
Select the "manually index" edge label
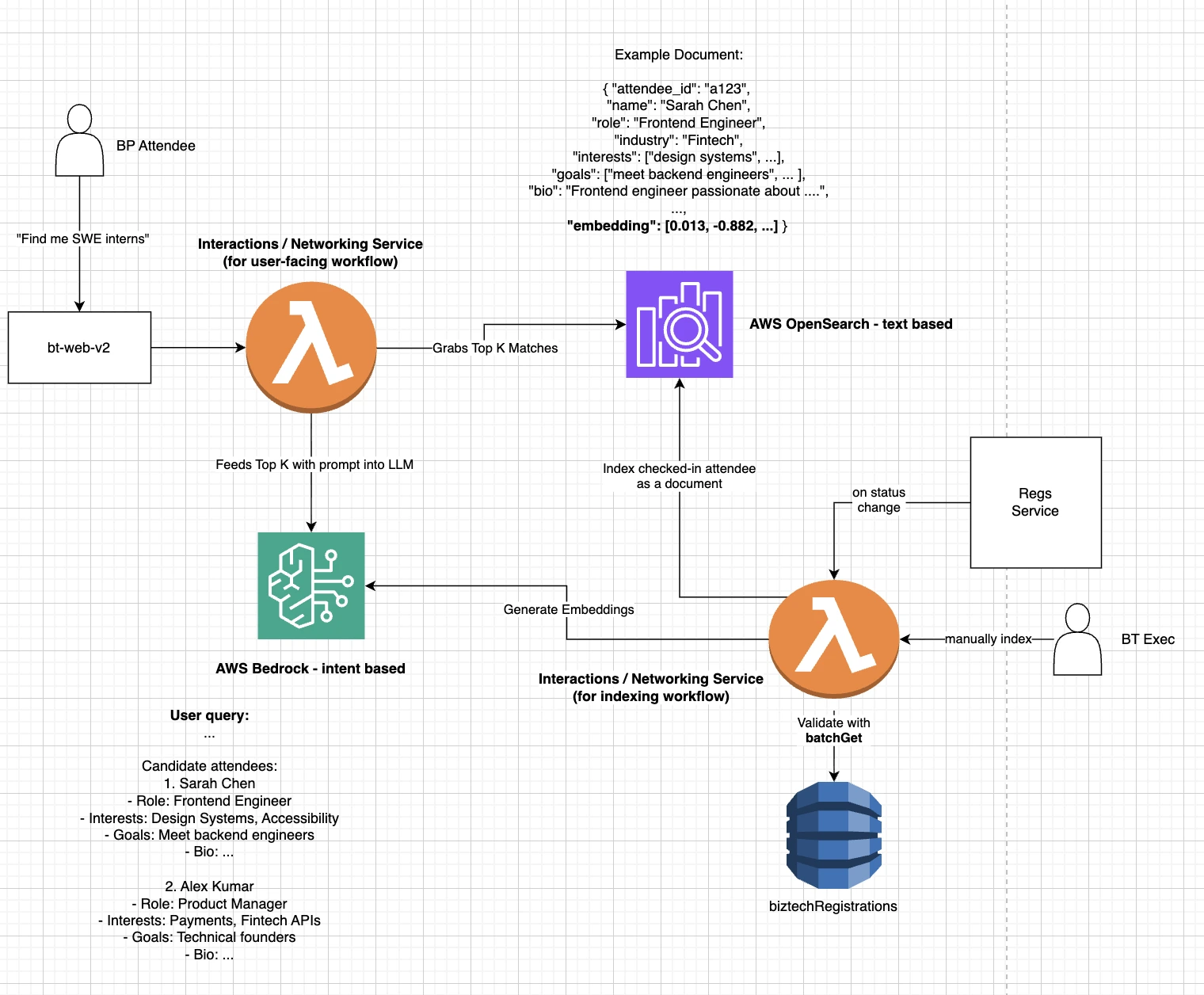click(x=989, y=639)
